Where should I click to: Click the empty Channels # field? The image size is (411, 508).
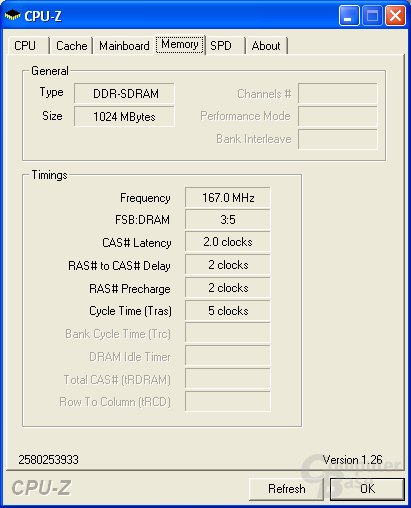(338, 93)
